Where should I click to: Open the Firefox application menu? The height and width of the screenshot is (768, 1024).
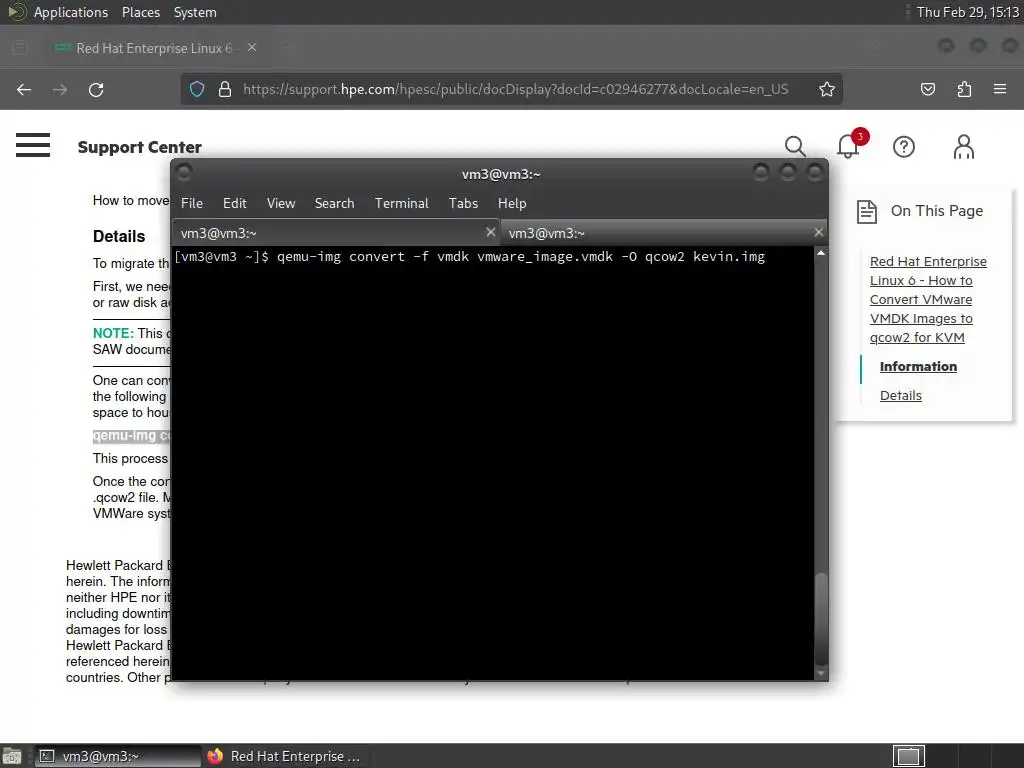[1000, 89]
